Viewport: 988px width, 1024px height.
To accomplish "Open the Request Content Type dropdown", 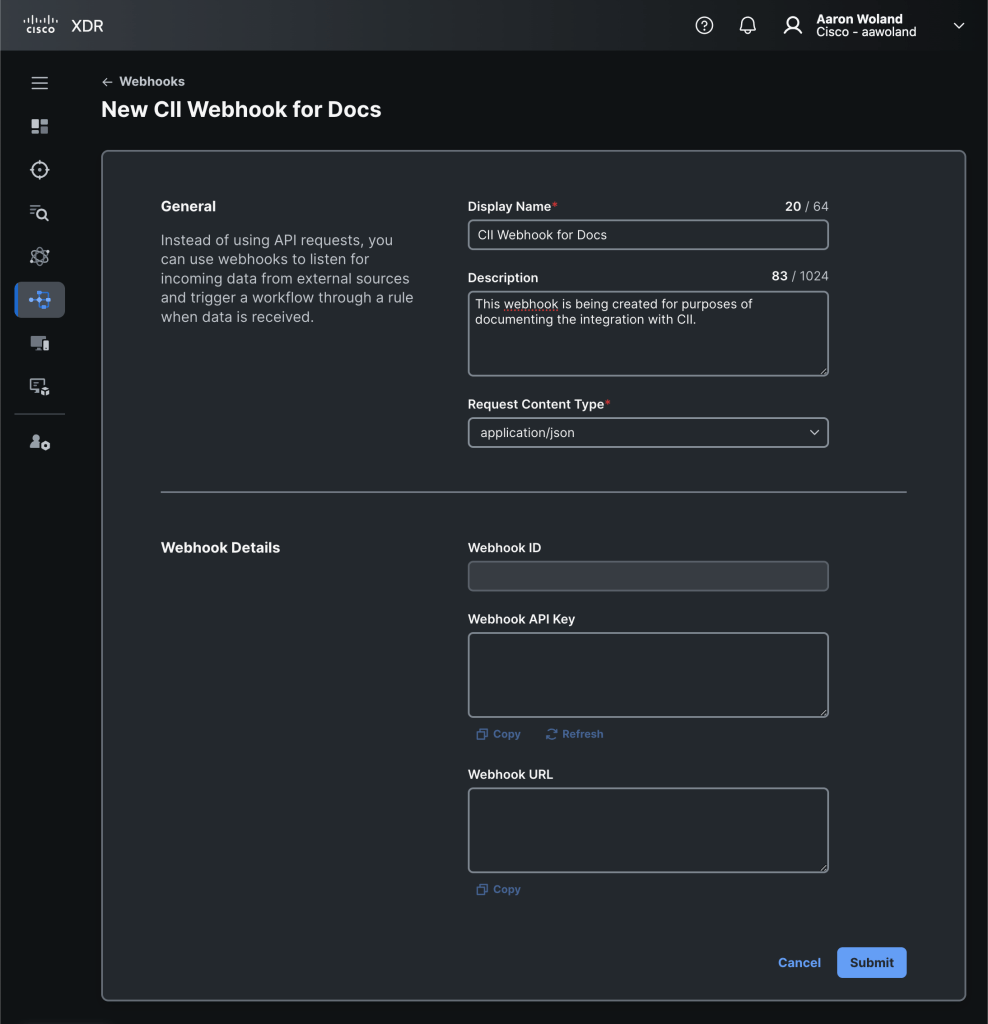I will (x=648, y=432).
